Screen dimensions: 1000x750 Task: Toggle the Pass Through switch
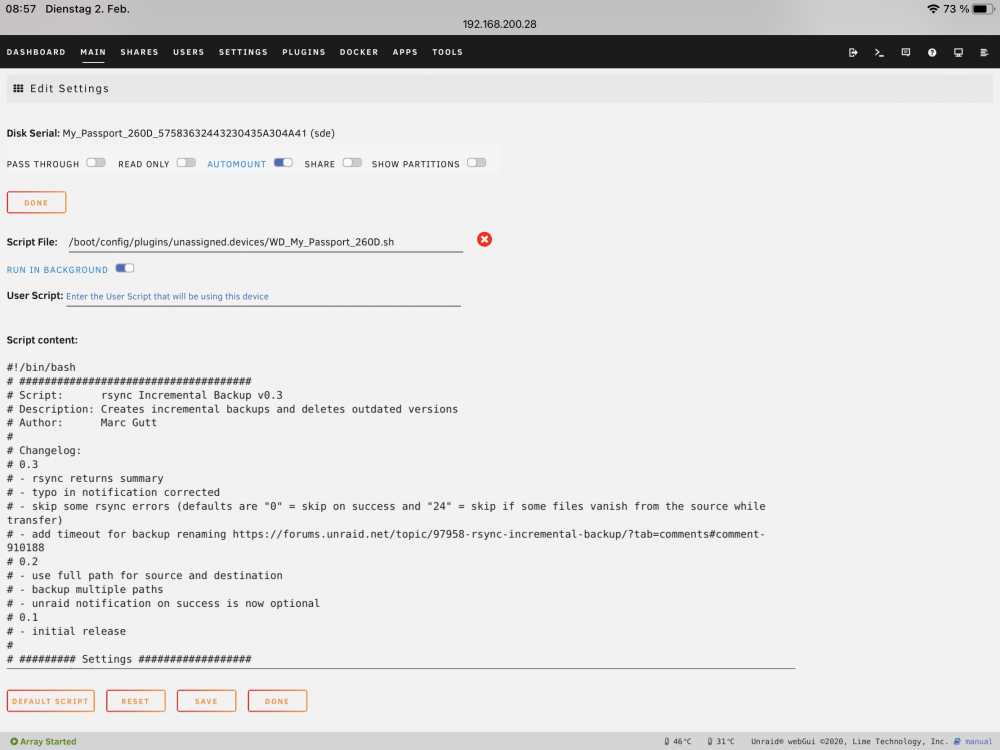(x=96, y=163)
